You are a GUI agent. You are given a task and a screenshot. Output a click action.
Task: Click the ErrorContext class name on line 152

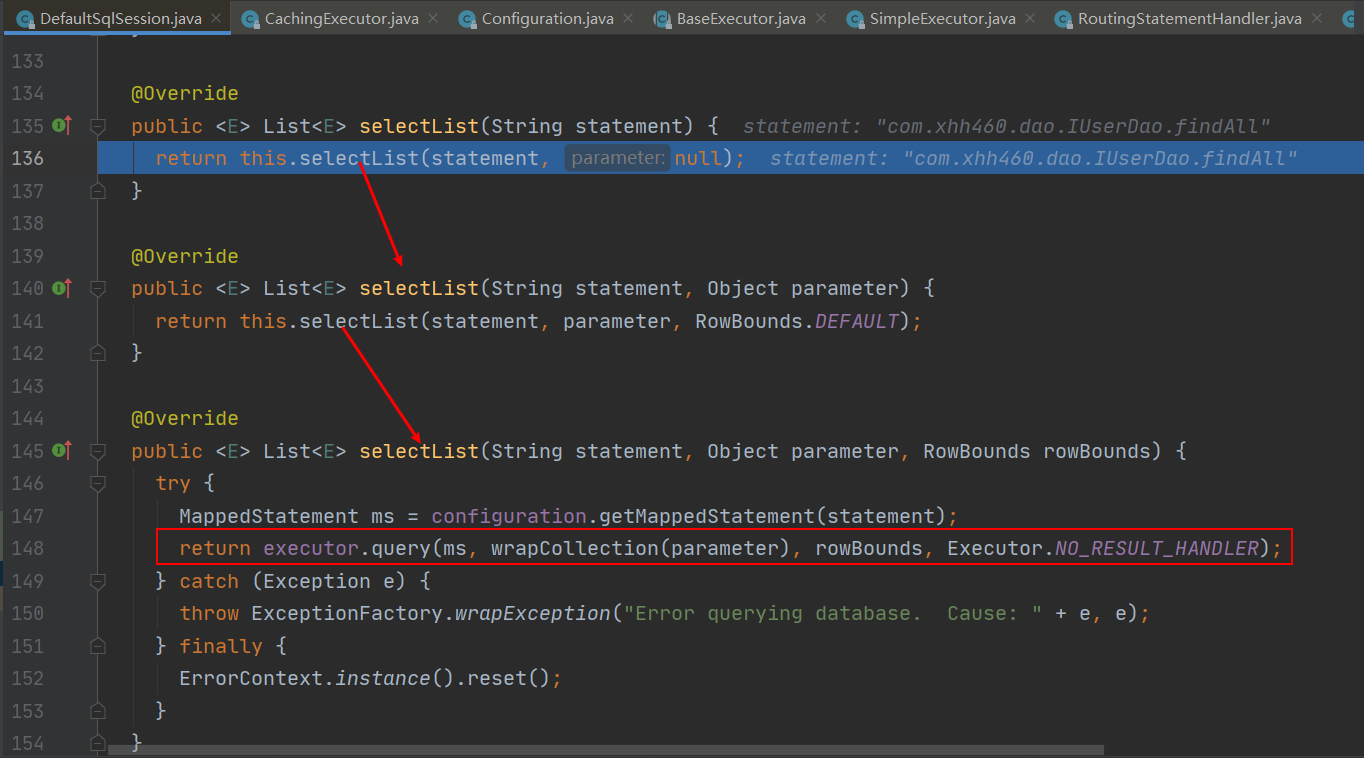tap(251, 678)
